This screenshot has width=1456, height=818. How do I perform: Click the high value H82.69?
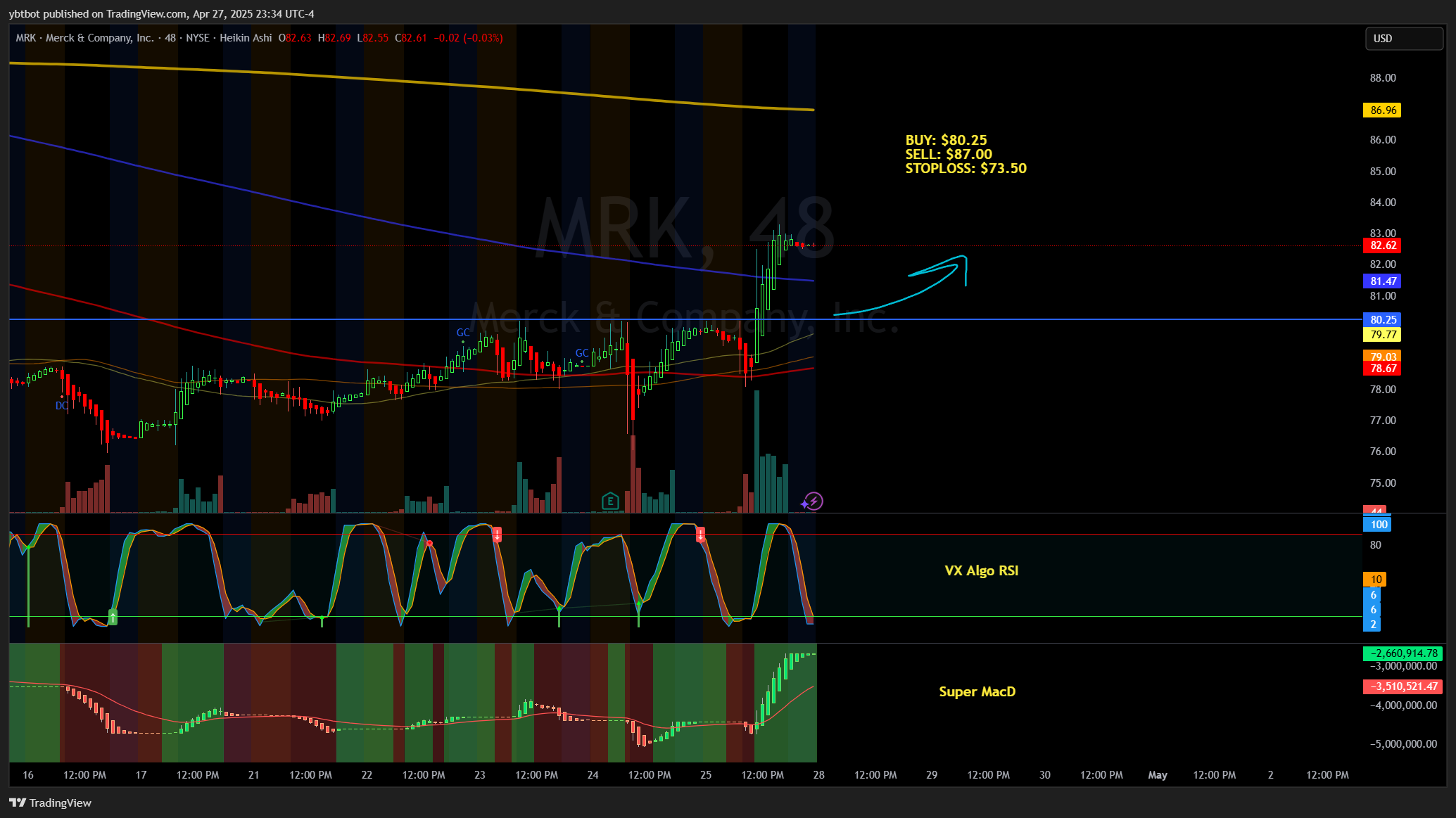point(334,38)
